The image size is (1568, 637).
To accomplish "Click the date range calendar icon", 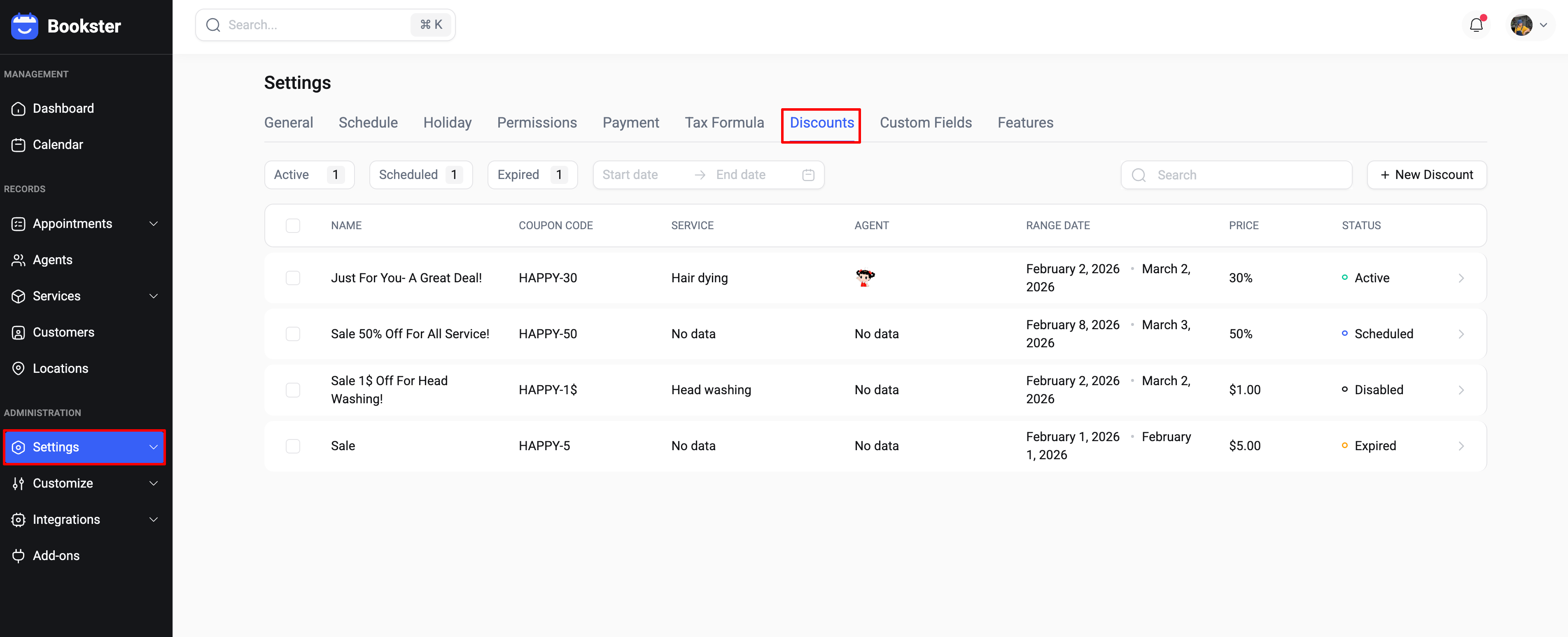I will pyautogui.click(x=808, y=175).
